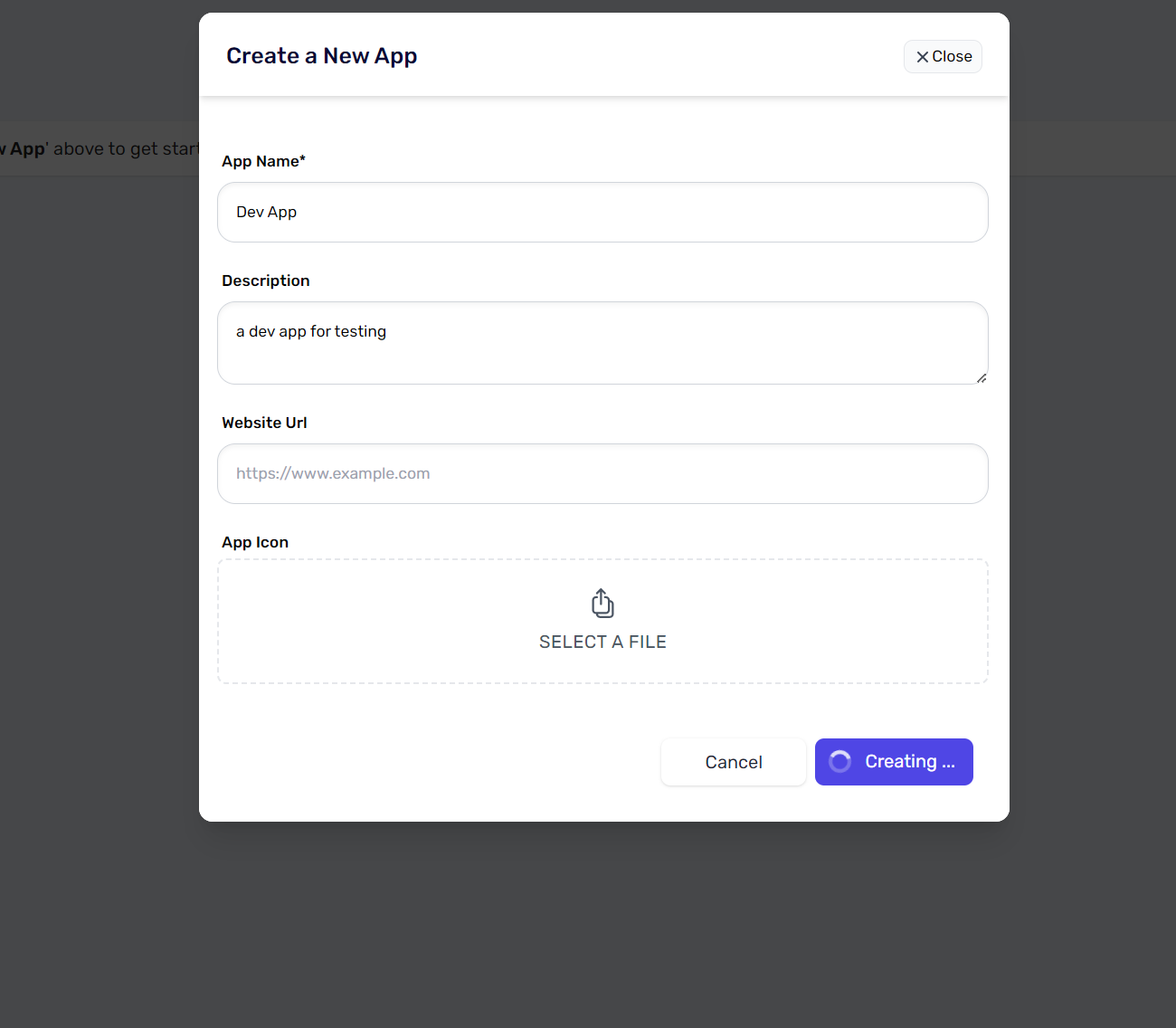Viewport: 1176px width, 1028px height.
Task: Click the loading spinner in Creating button
Action: click(839, 762)
